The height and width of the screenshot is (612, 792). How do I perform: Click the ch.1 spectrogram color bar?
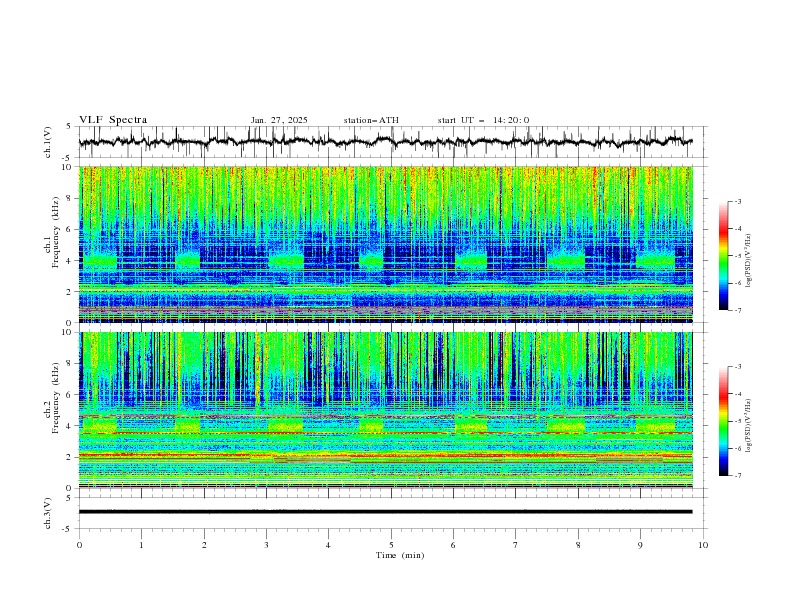tap(723, 256)
